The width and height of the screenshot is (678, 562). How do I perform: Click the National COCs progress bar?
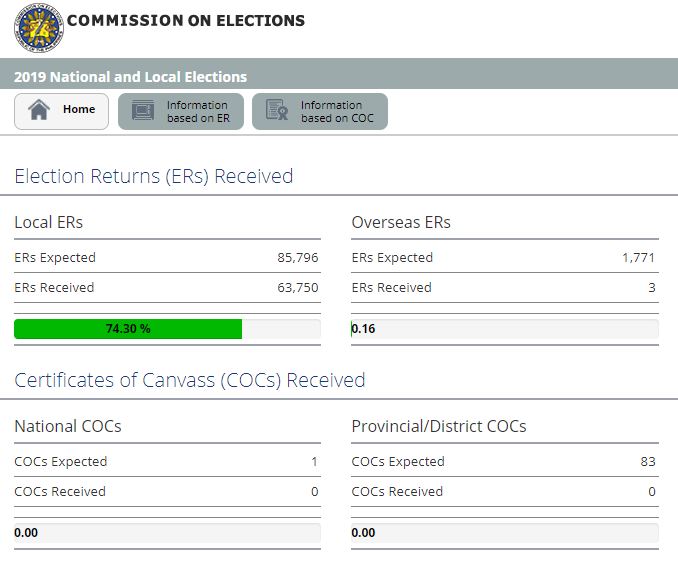click(167, 533)
